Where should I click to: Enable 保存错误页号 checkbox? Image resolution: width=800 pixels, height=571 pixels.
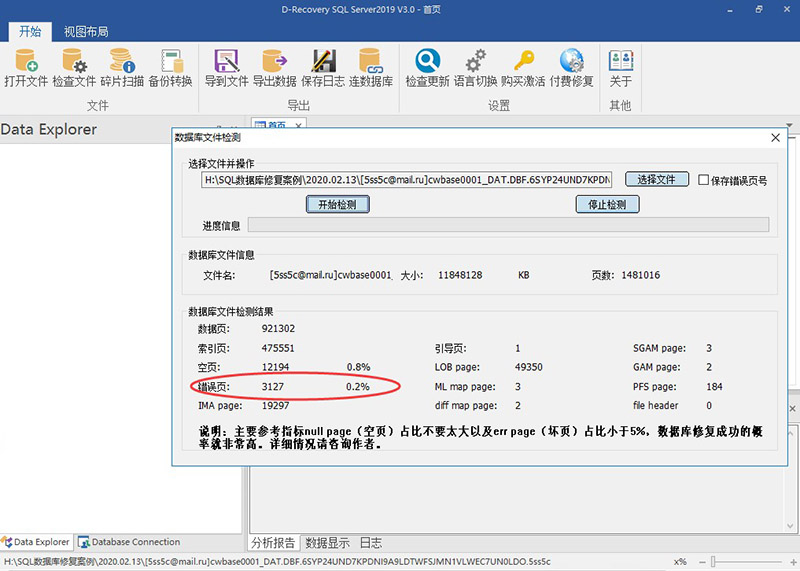[704, 180]
